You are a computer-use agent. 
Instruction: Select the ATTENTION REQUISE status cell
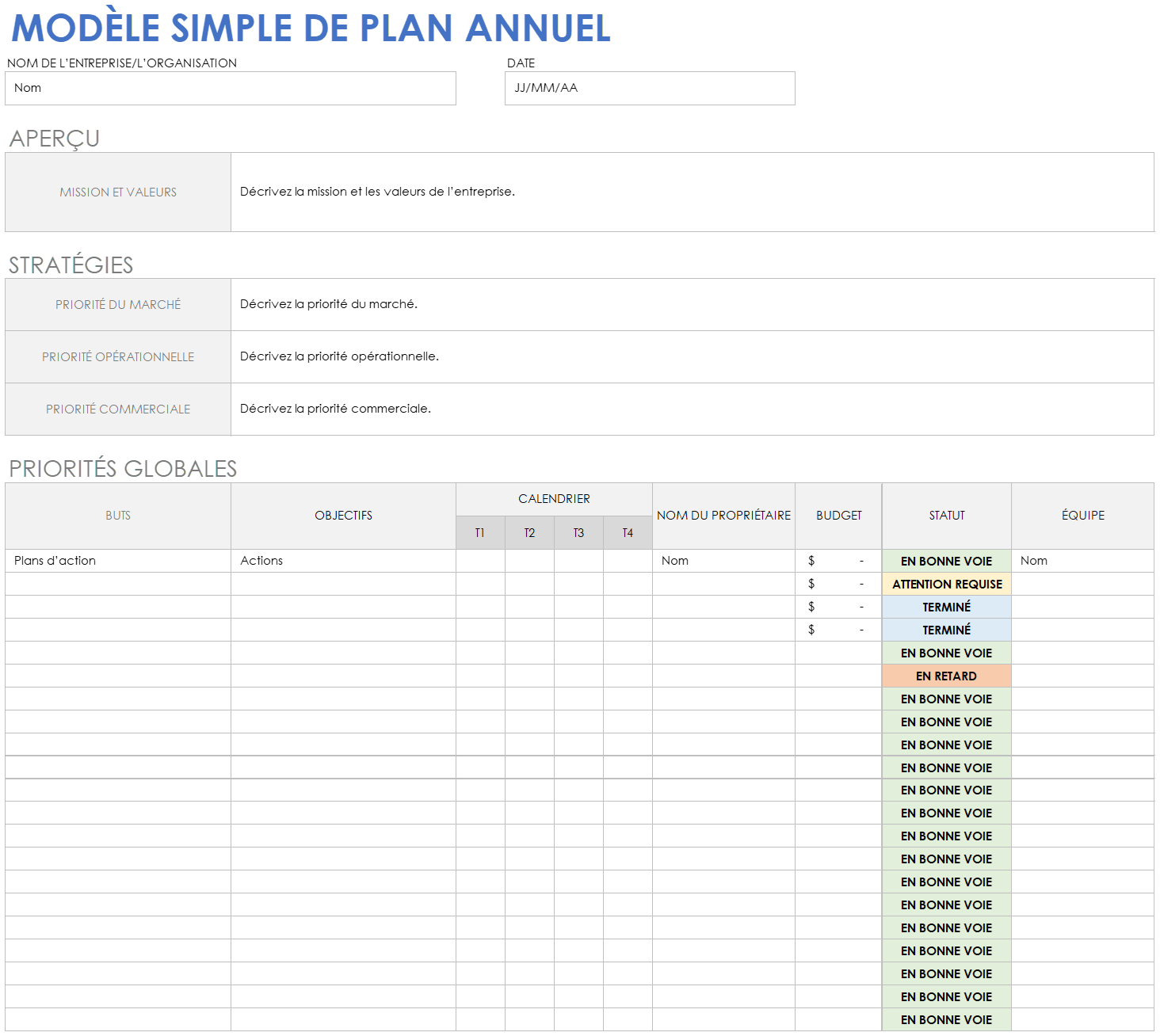tap(946, 584)
